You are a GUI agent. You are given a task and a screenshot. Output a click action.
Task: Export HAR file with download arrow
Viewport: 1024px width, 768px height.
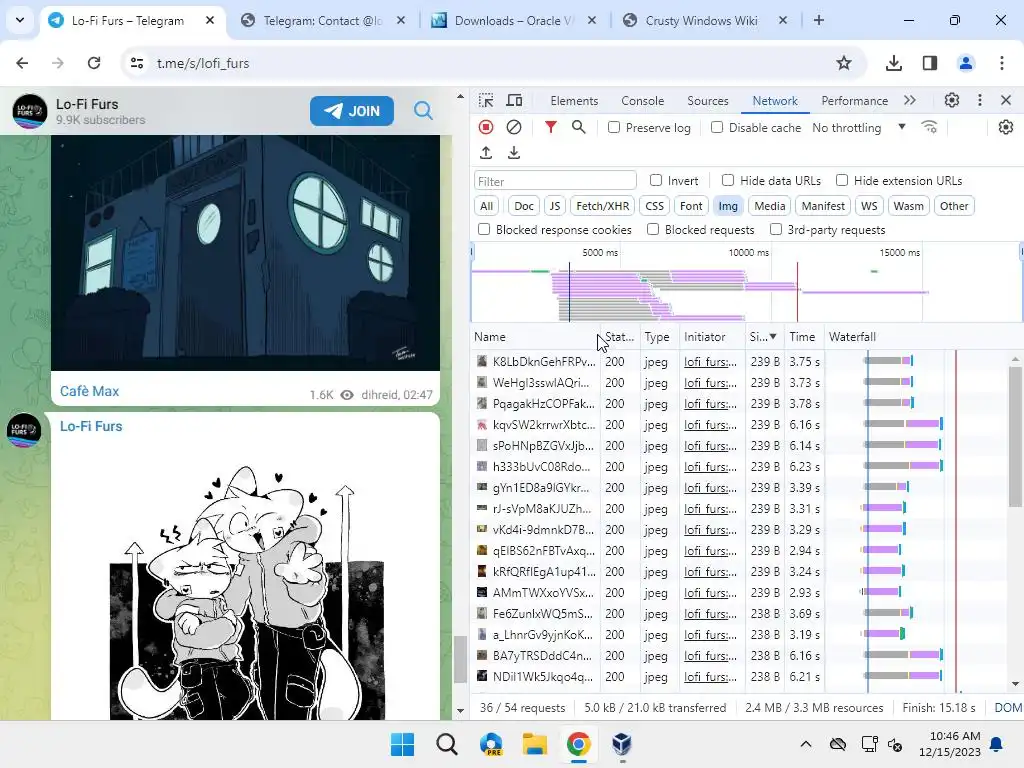[514, 153]
